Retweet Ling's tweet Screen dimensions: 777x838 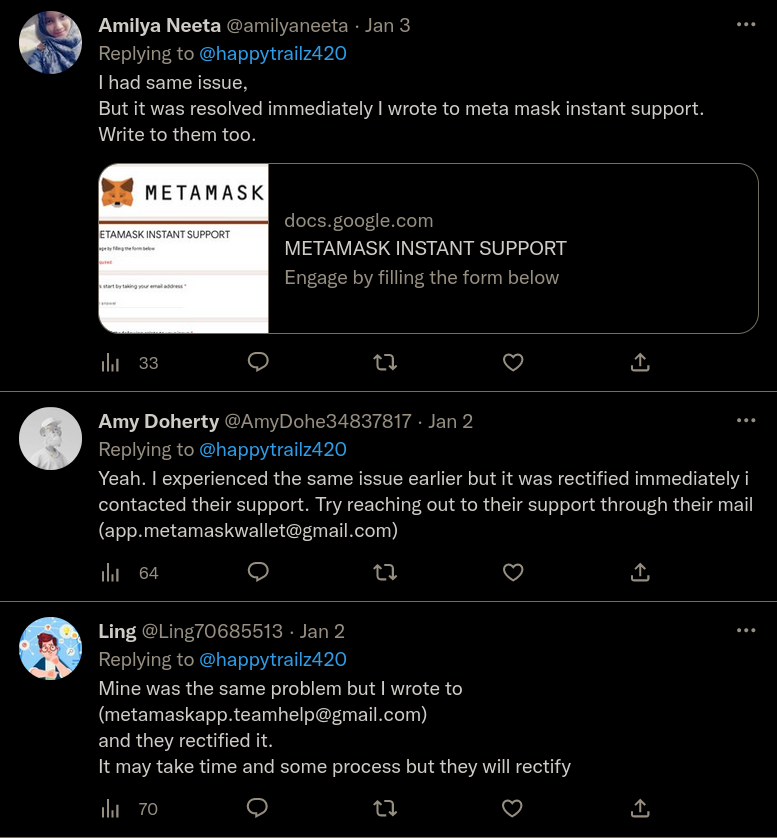click(x=385, y=808)
